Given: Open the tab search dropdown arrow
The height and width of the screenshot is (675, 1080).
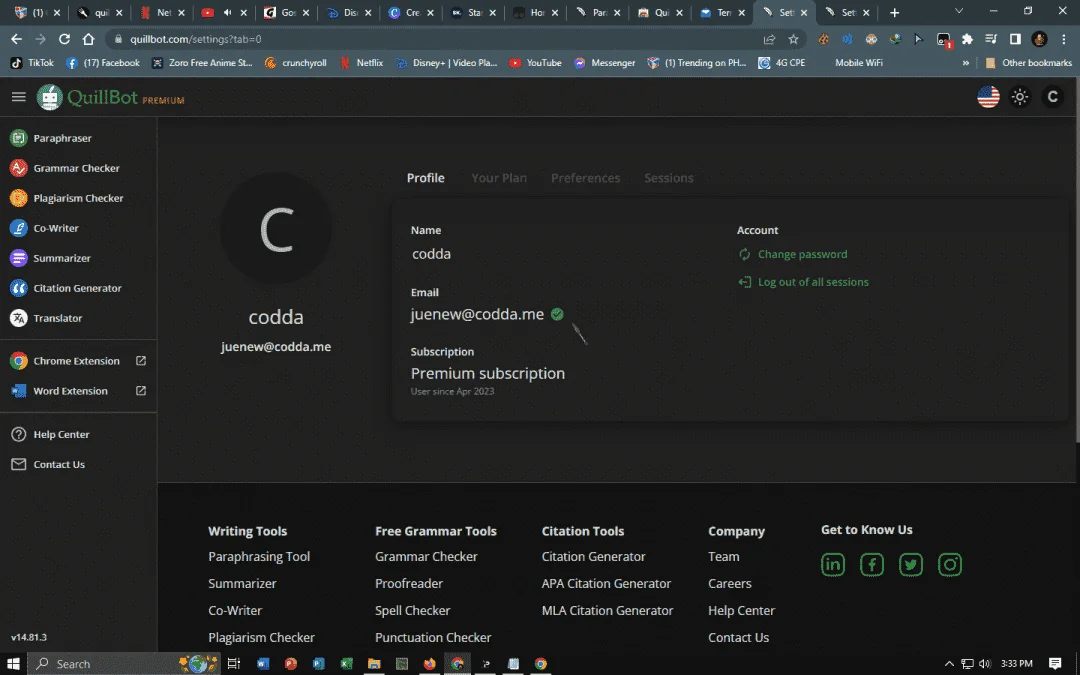Looking at the screenshot, I should click(x=959, y=12).
